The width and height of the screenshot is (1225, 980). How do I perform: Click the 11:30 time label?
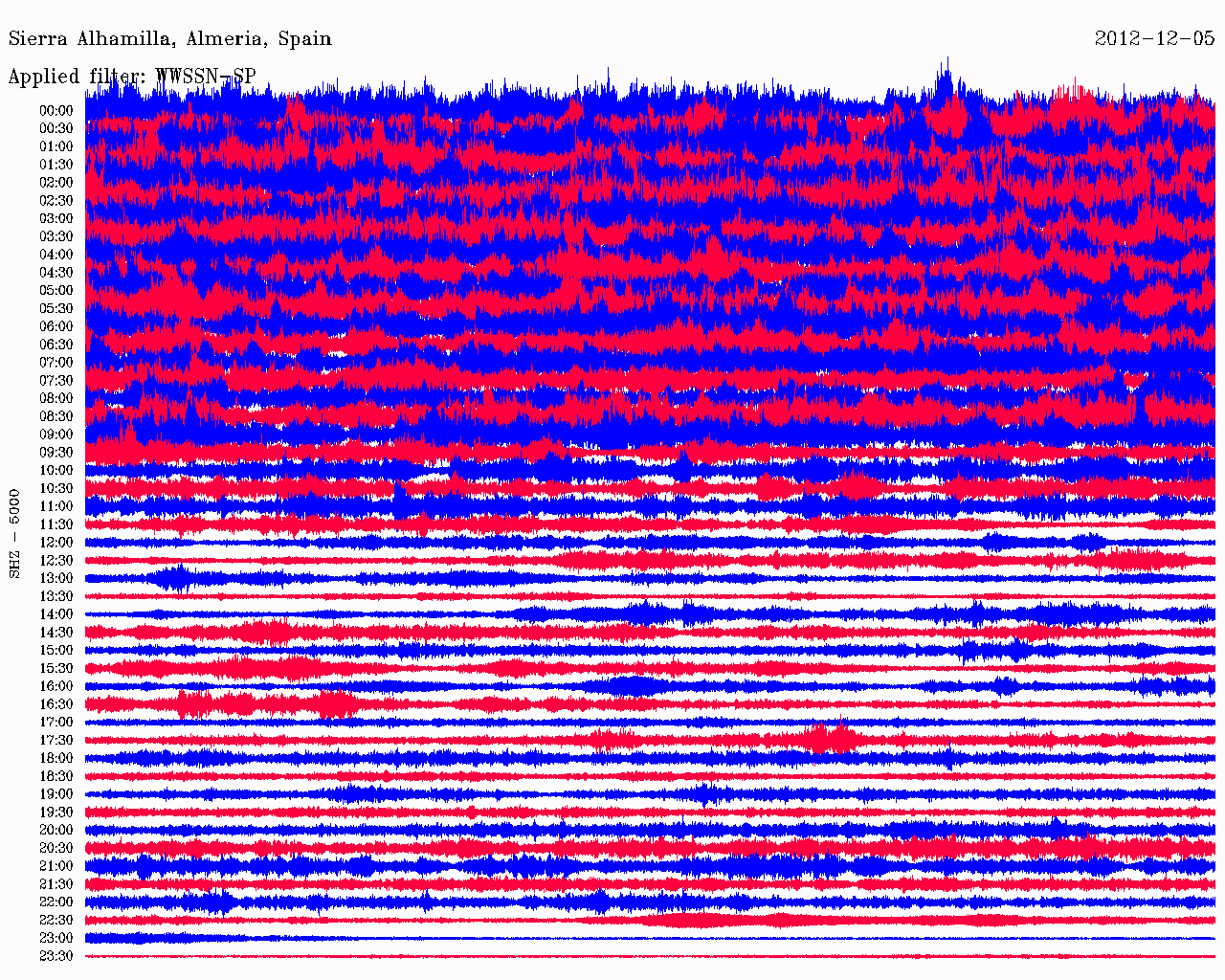(x=56, y=524)
